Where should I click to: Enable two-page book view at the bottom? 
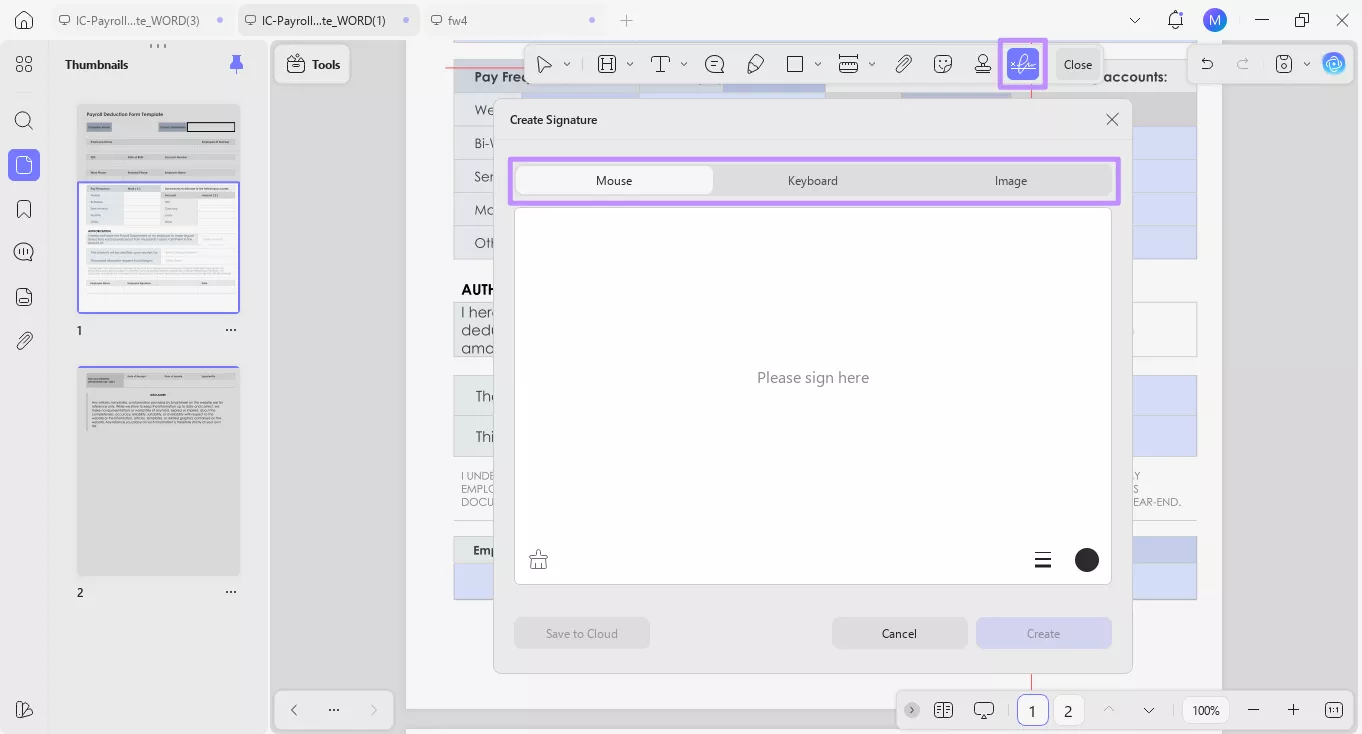(x=943, y=710)
